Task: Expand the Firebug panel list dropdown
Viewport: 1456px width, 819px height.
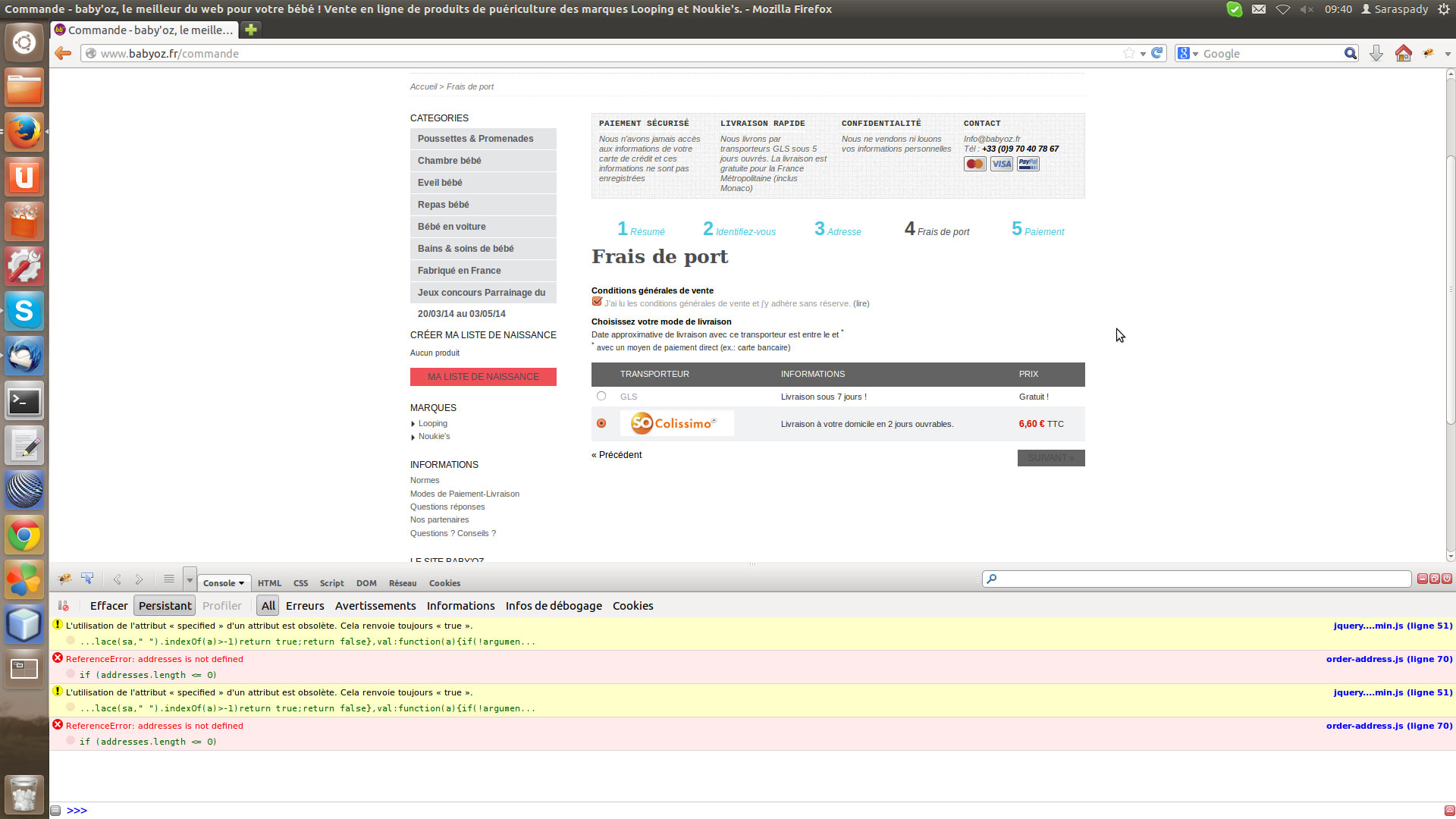Action: (190, 580)
